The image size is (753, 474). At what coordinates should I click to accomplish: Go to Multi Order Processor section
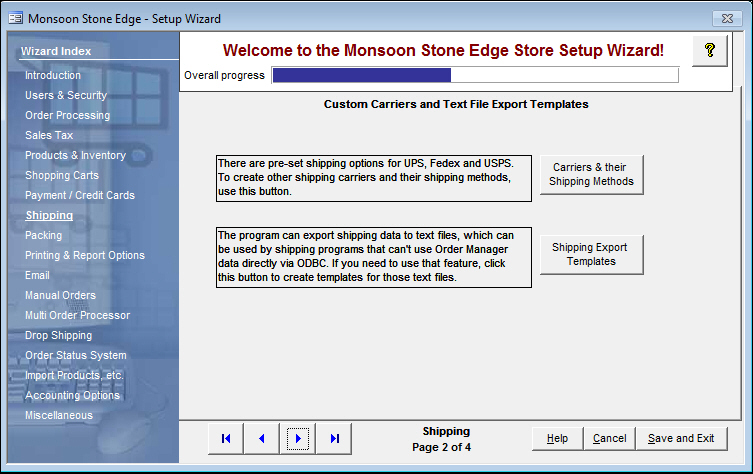(x=77, y=316)
